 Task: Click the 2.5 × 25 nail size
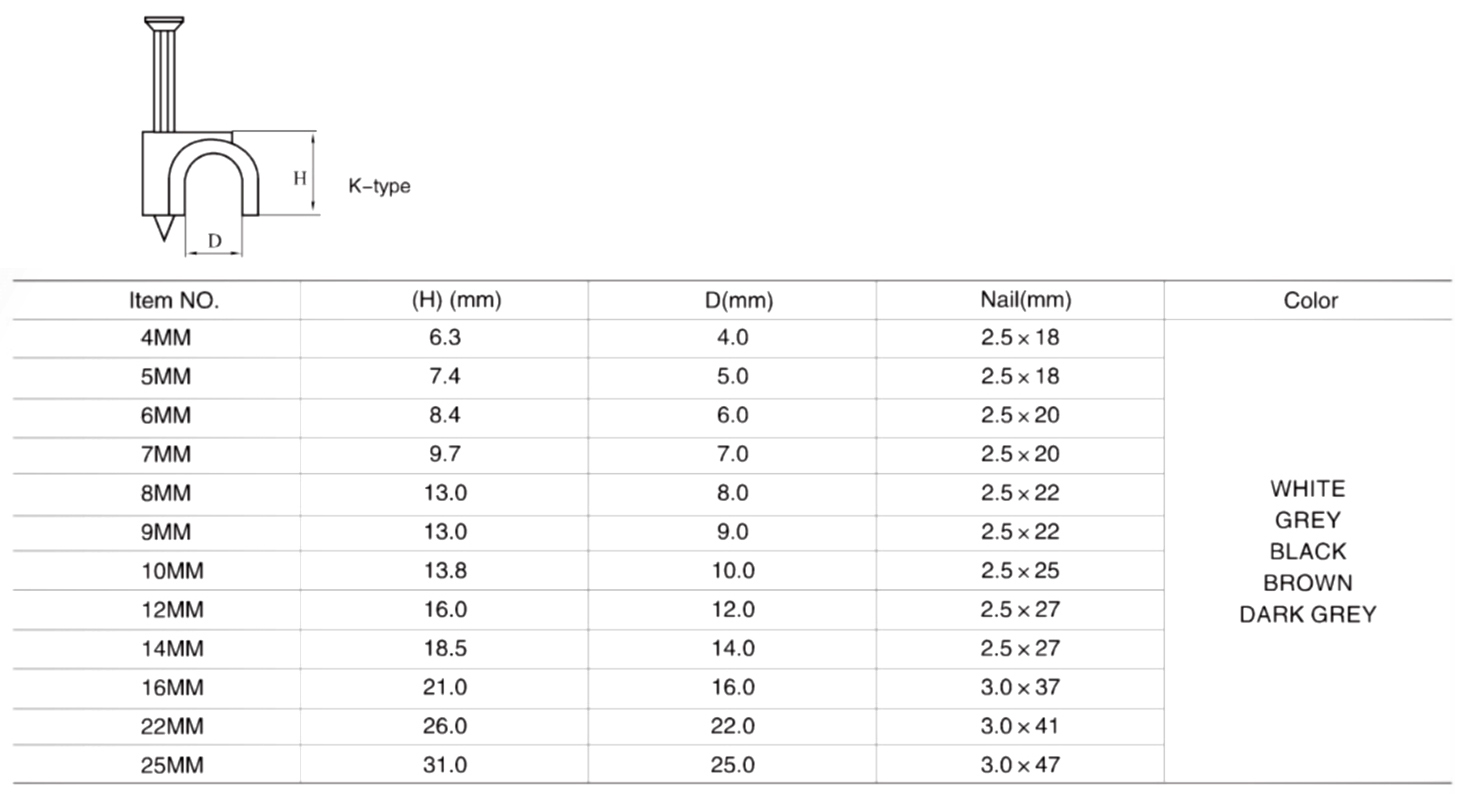(1020, 571)
